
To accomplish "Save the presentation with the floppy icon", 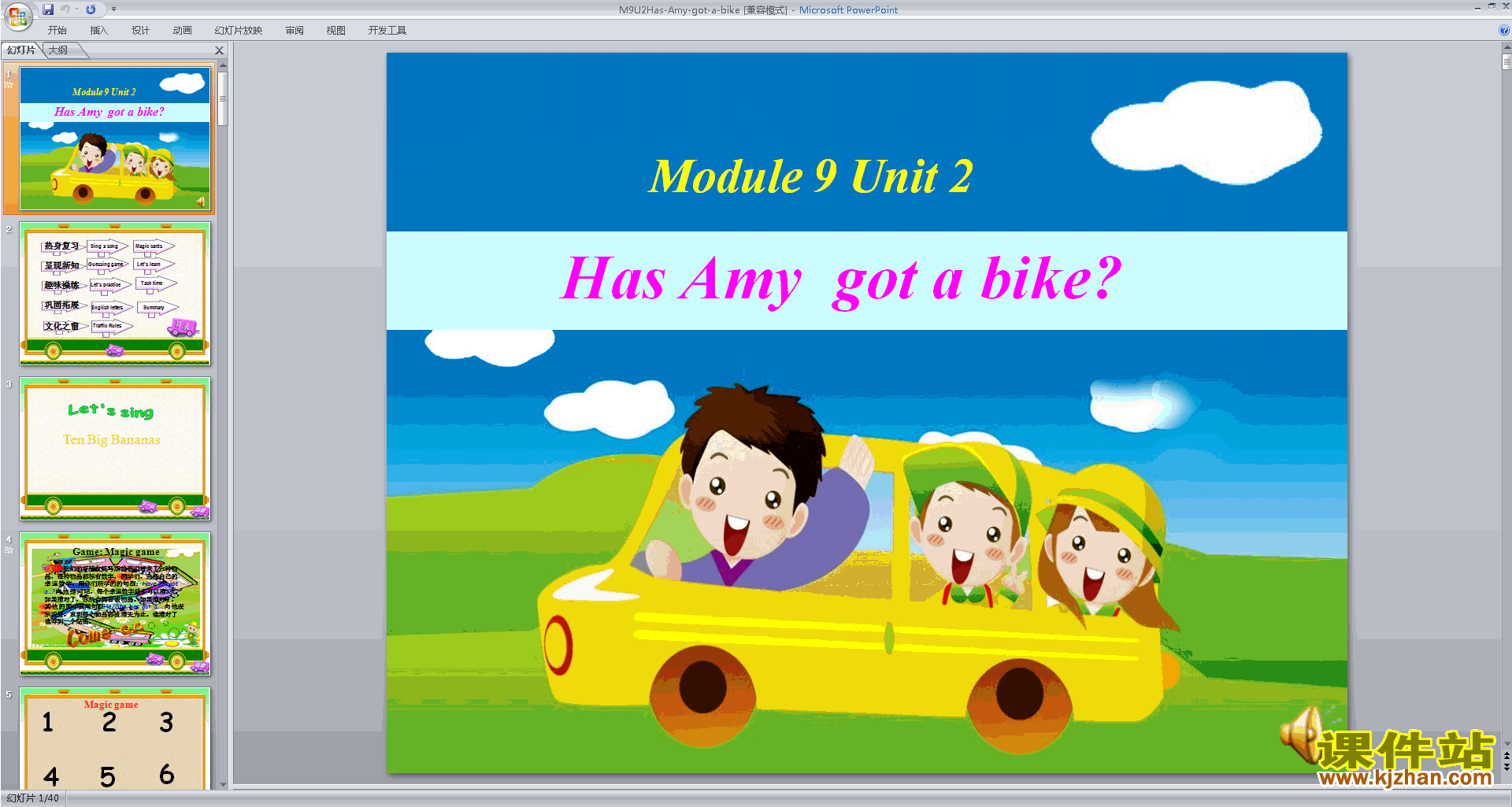I will (x=48, y=9).
